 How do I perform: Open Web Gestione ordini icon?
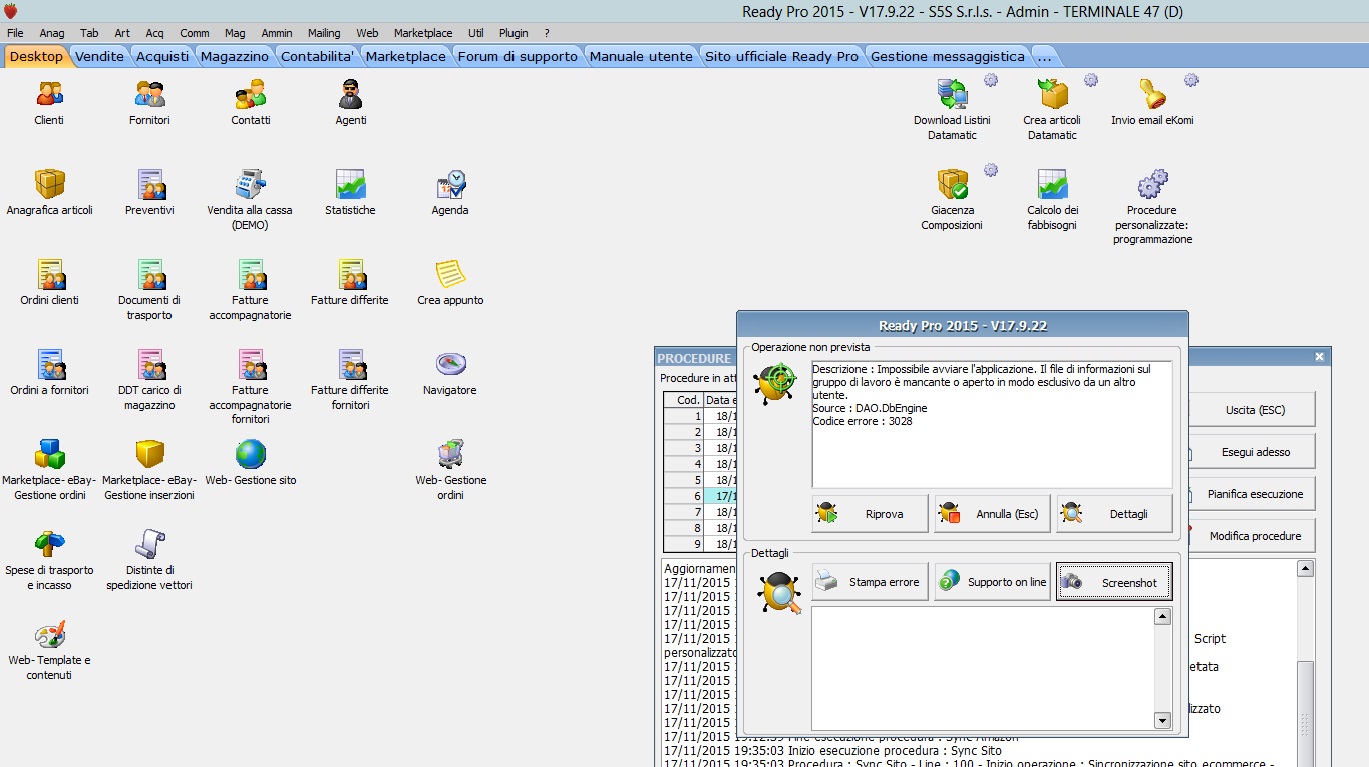coord(450,455)
